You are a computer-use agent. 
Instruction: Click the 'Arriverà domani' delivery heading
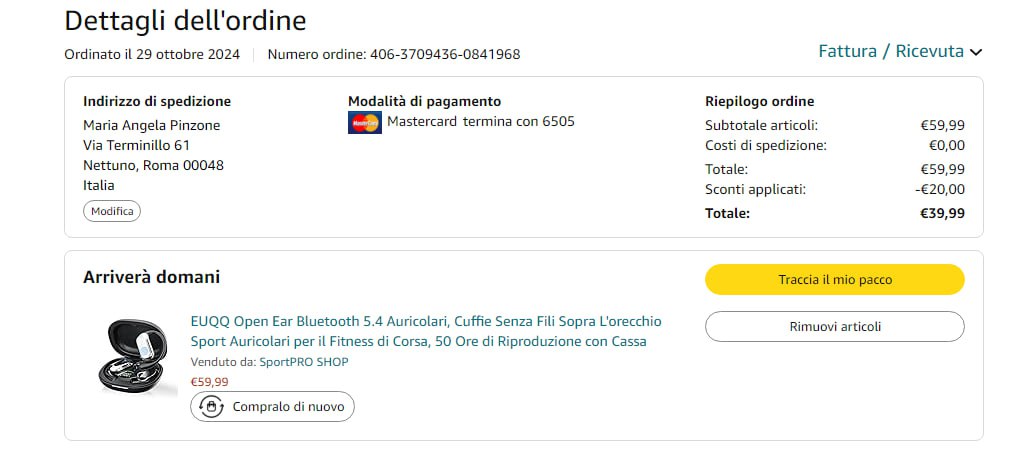pyautogui.click(x=151, y=277)
